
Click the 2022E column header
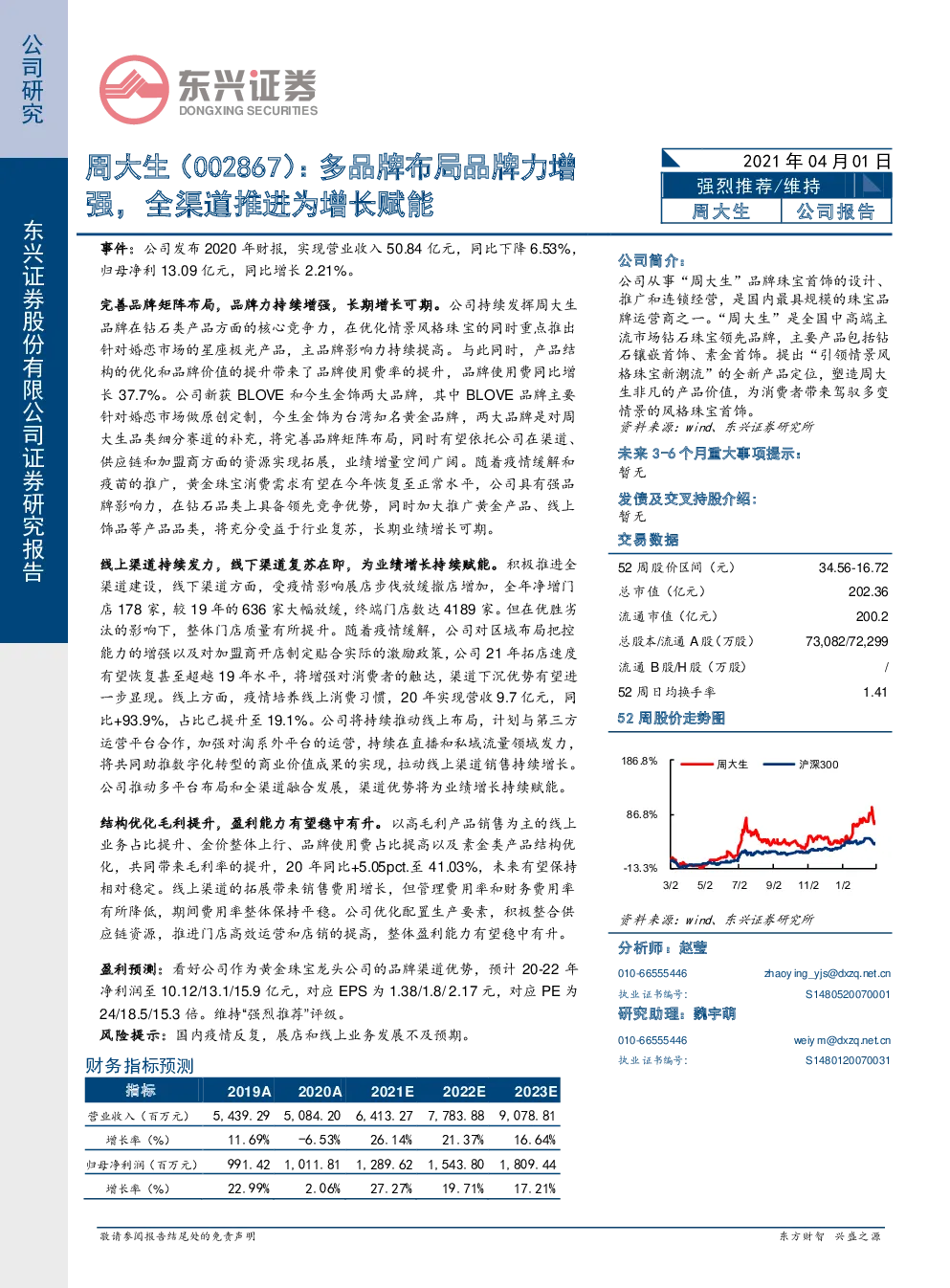click(x=464, y=1092)
